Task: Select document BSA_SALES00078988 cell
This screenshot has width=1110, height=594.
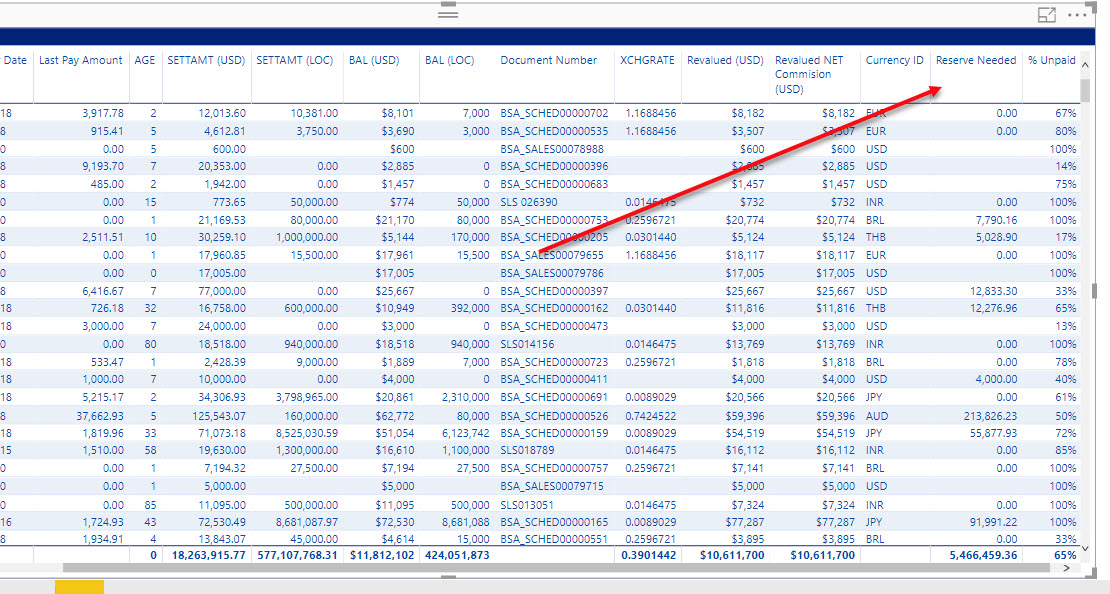Action: [x=551, y=149]
